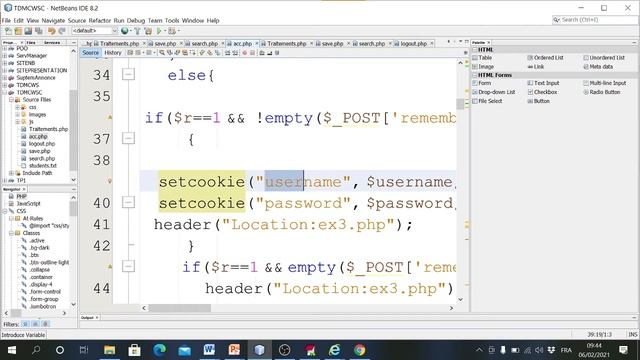
Task: Click the Undo arrow in toolbar
Action: pyautogui.click(x=51, y=31)
